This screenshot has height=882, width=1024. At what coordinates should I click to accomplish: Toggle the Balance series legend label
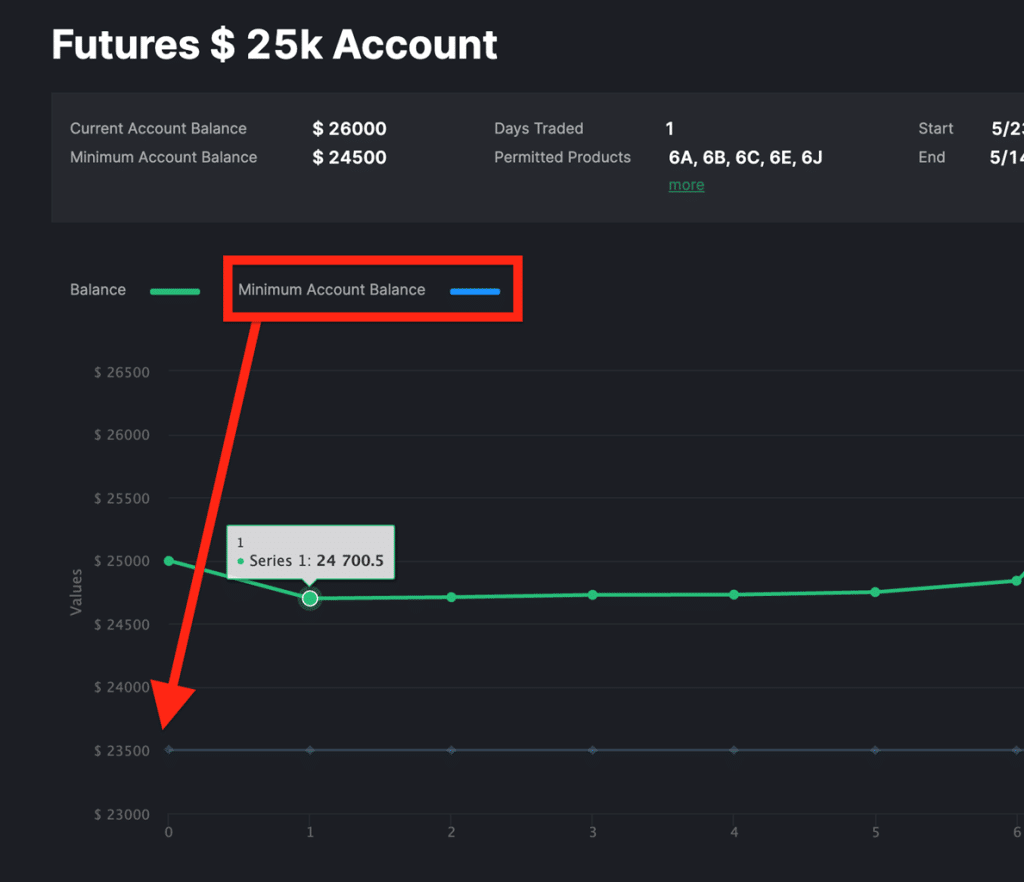(98, 290)
